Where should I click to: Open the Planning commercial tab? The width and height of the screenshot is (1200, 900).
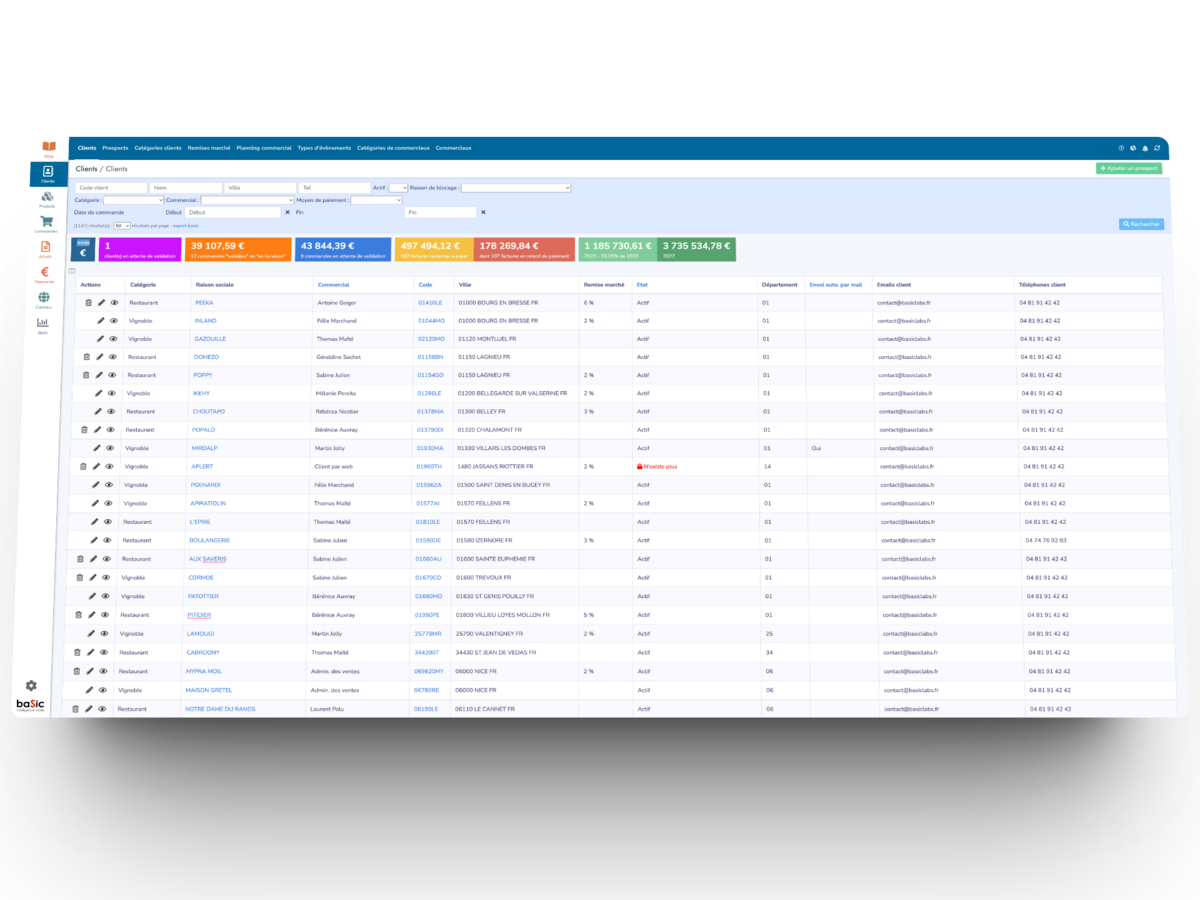coord(264,148)
